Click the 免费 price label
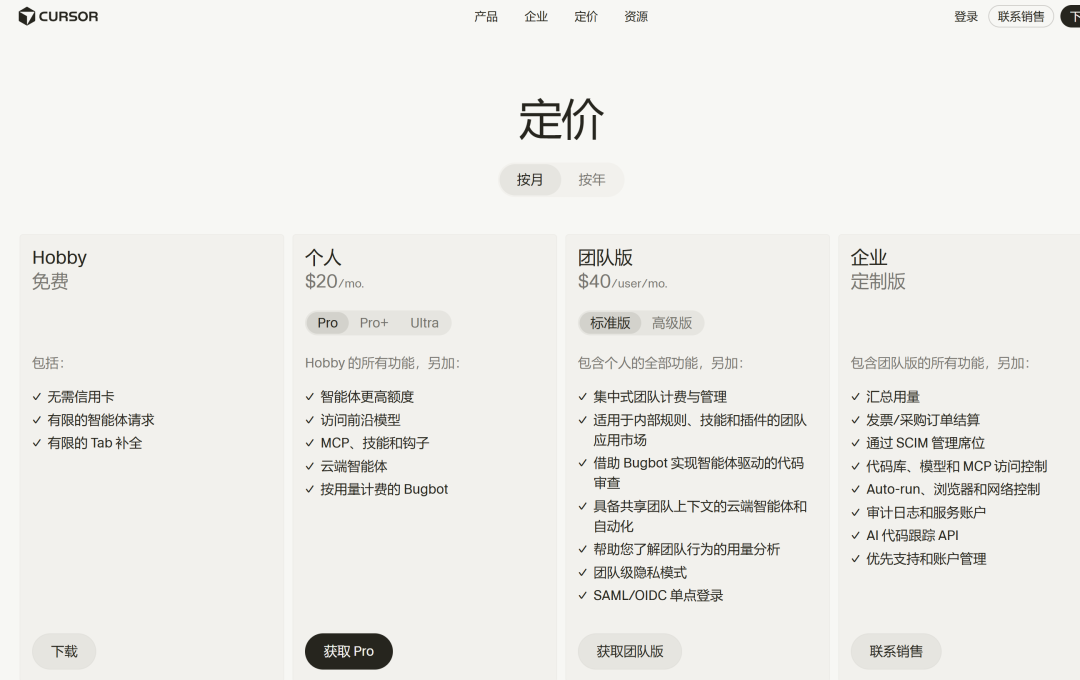 (x=50, y=282)
